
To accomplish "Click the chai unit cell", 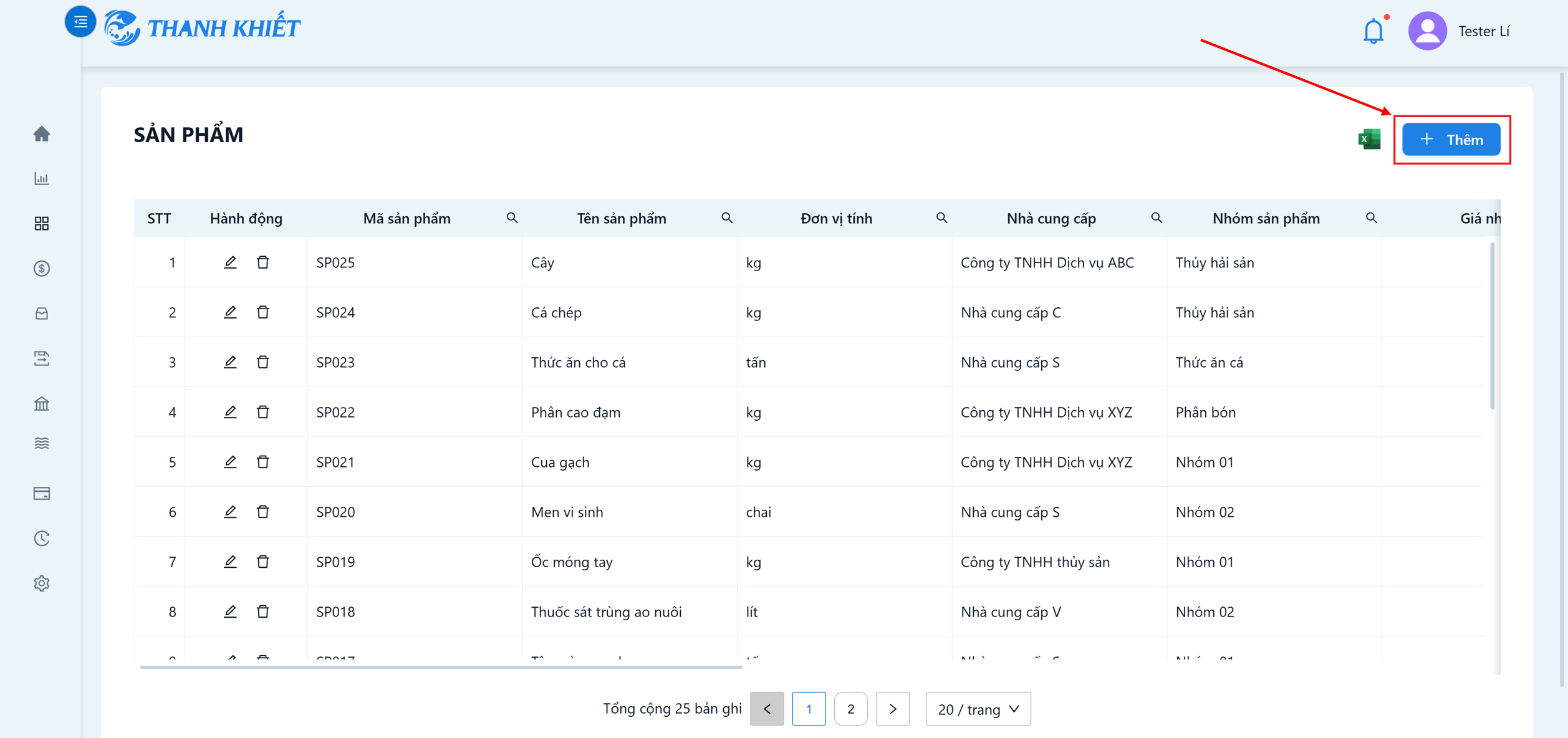I will 845,512.
